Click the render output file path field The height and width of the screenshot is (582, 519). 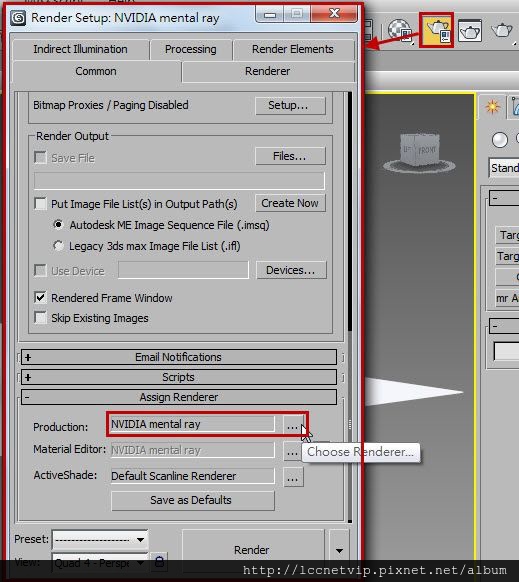179,181
